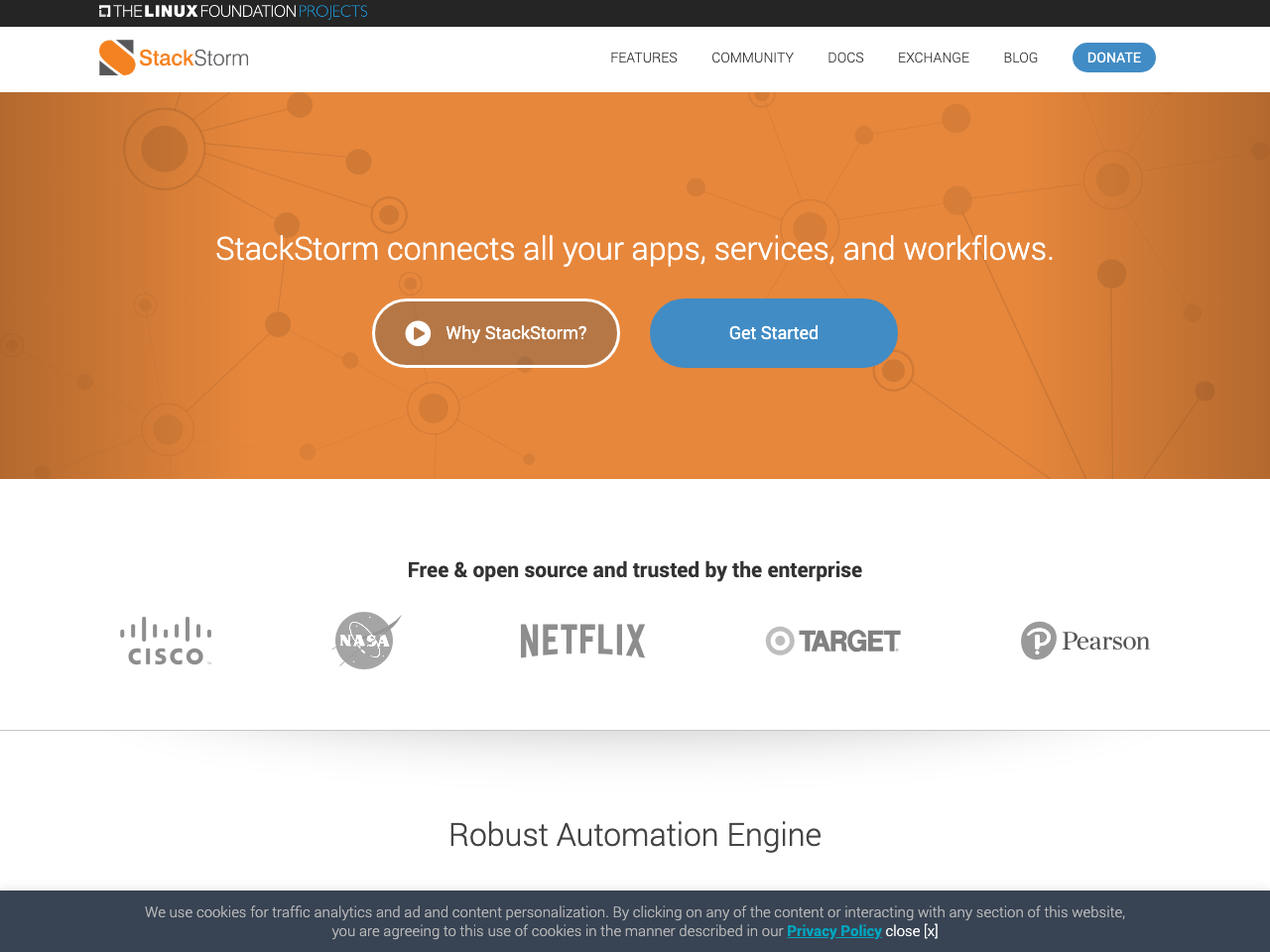Click the Linux Foundation logo mark

tap(102, 10)
